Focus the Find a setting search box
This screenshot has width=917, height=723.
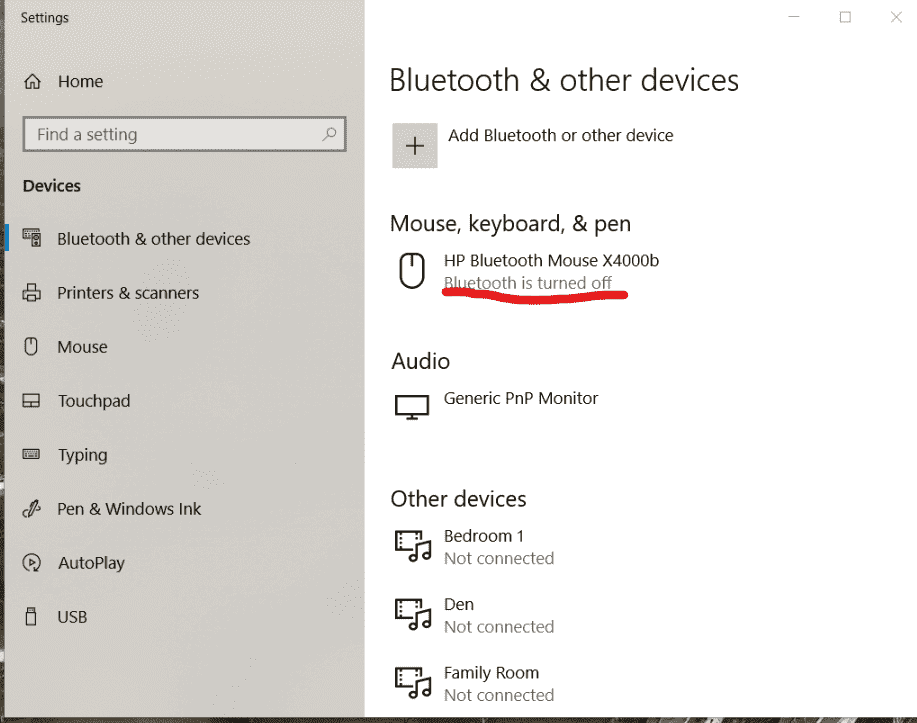184,134
